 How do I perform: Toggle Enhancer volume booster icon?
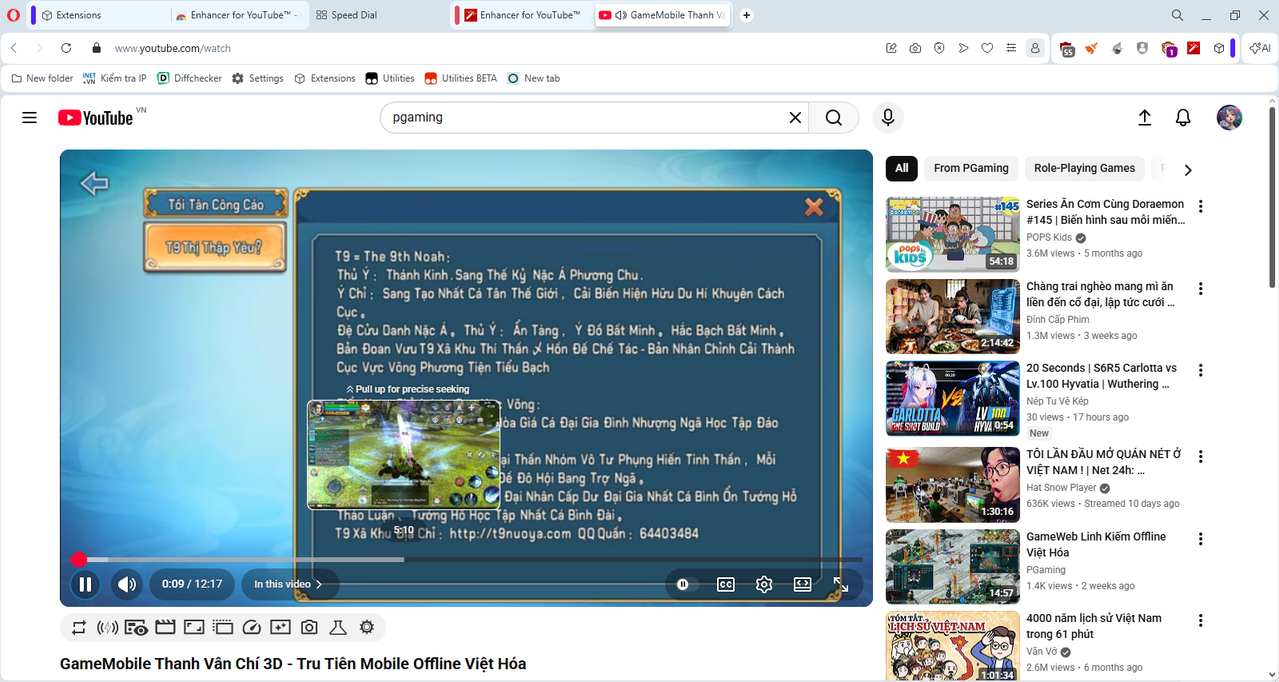pyautogui.click(x=107, y=628)
